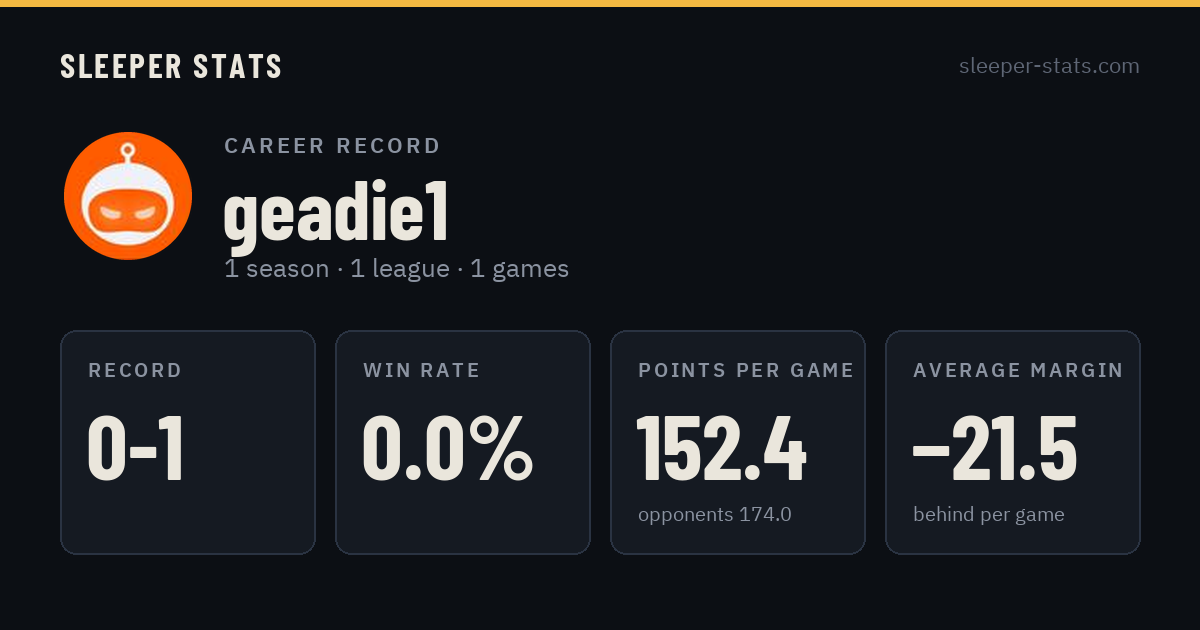This screenshot has height=630, width=1200.
Task: Click the orange accent bar at top
Action: click(x=600, y=3)
